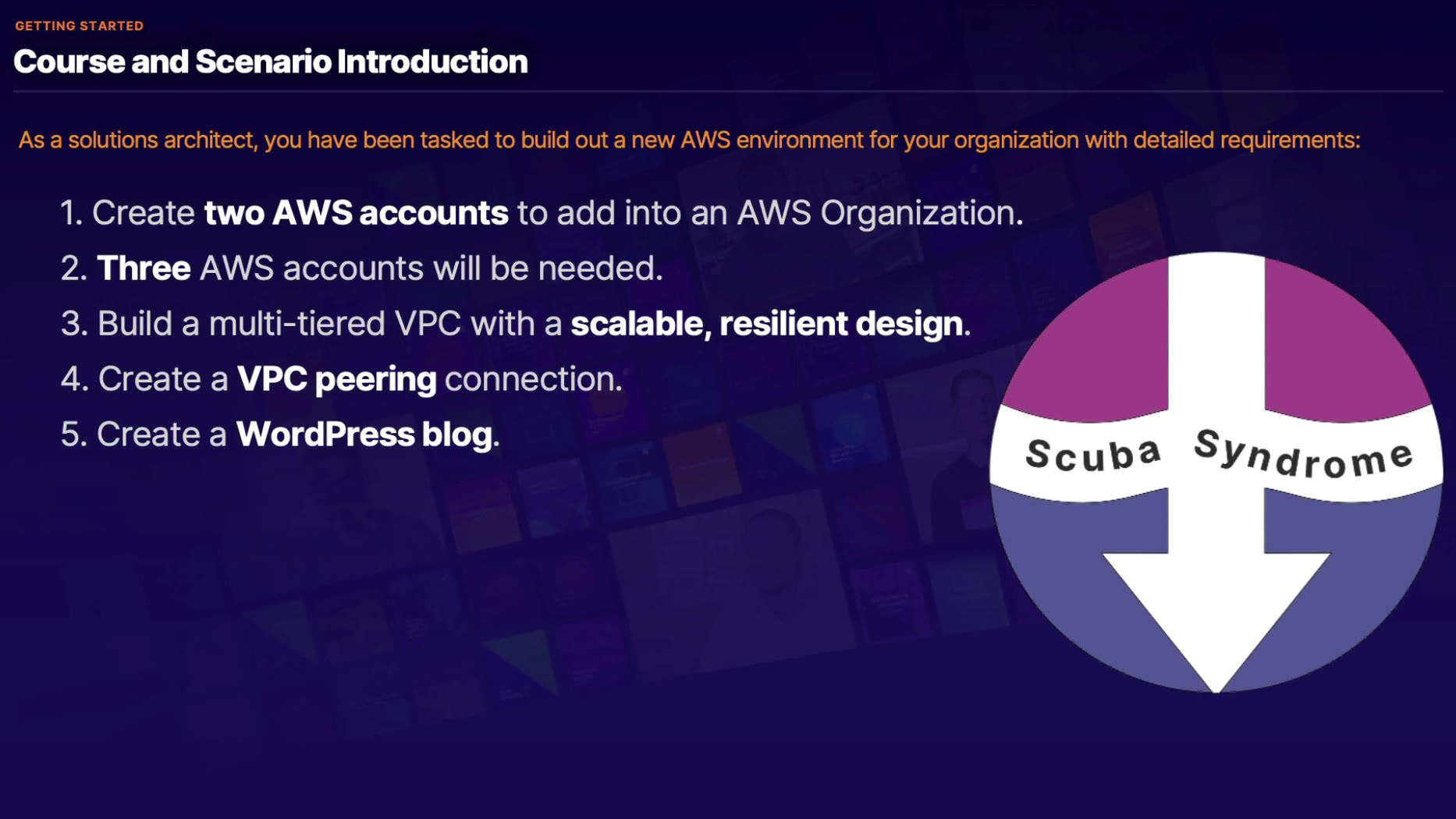
Task: Click "AWS accounts will be needed" text
Action: point(431,268)
